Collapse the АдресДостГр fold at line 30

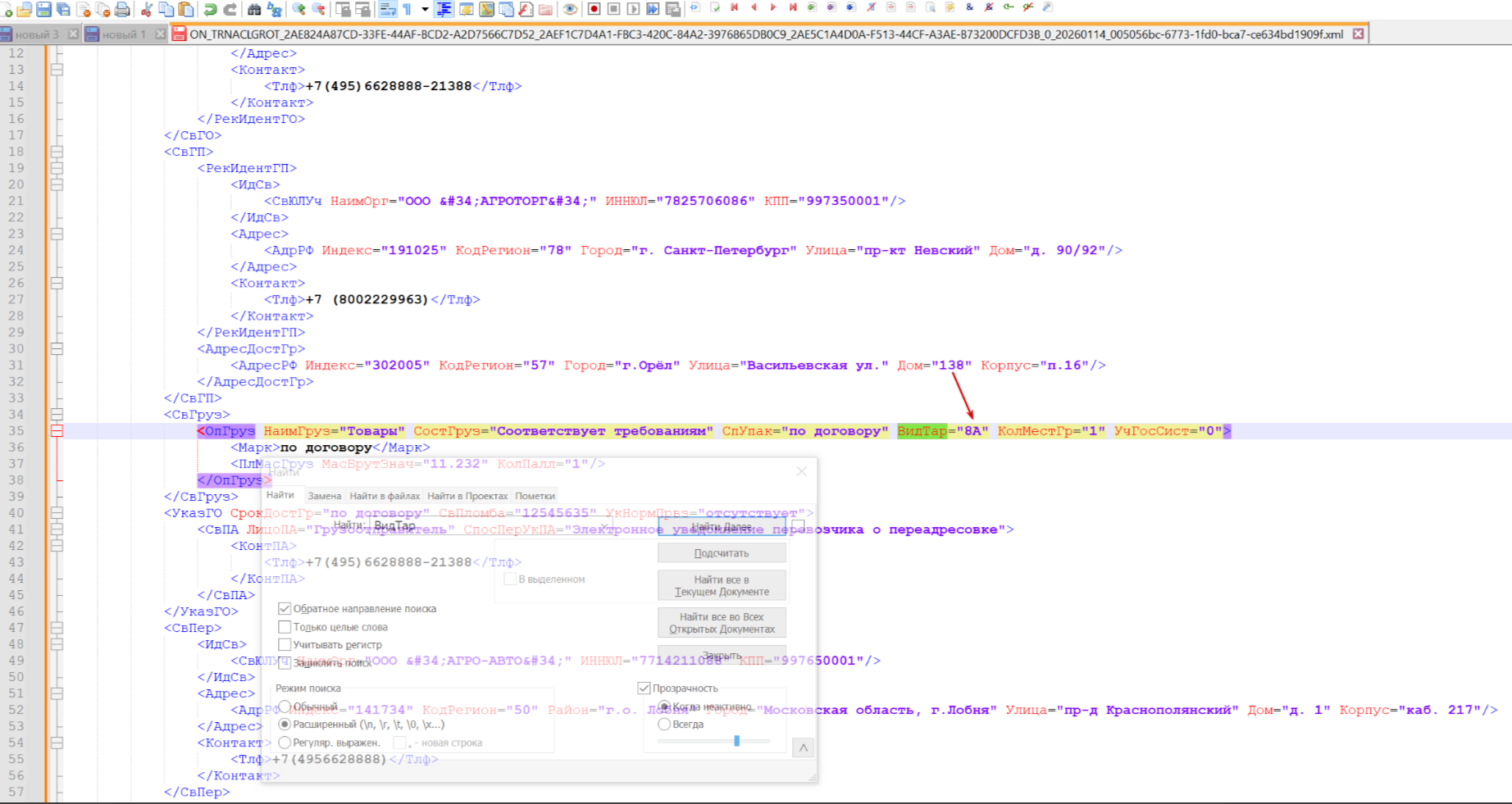(x=57, y=348)
